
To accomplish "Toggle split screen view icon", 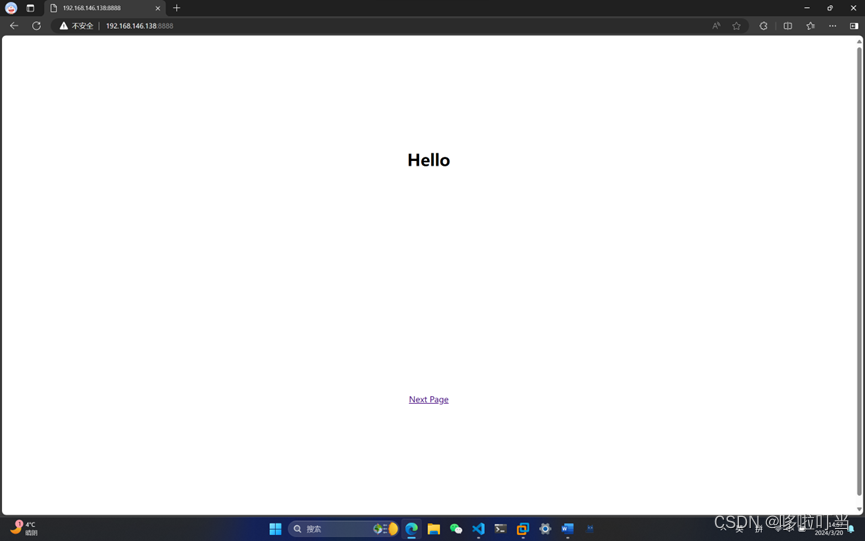I will click(x=788, y=26).
